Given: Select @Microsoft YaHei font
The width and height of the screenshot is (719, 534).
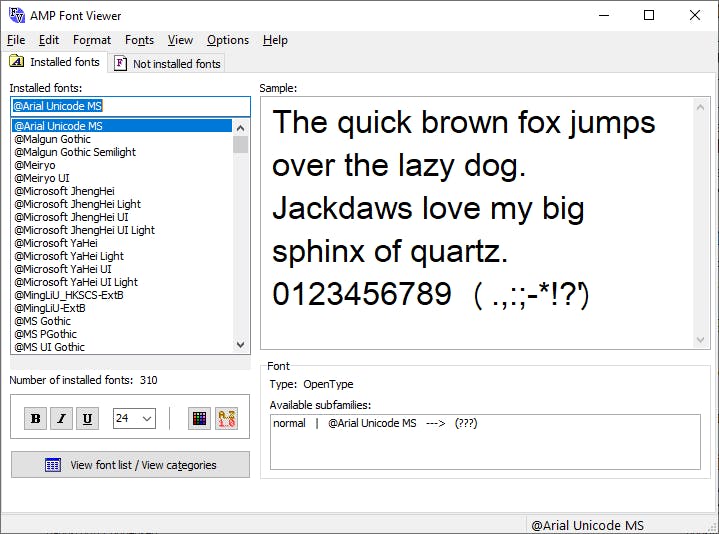Looking at the screenshot, I should [x=122, y=243].
